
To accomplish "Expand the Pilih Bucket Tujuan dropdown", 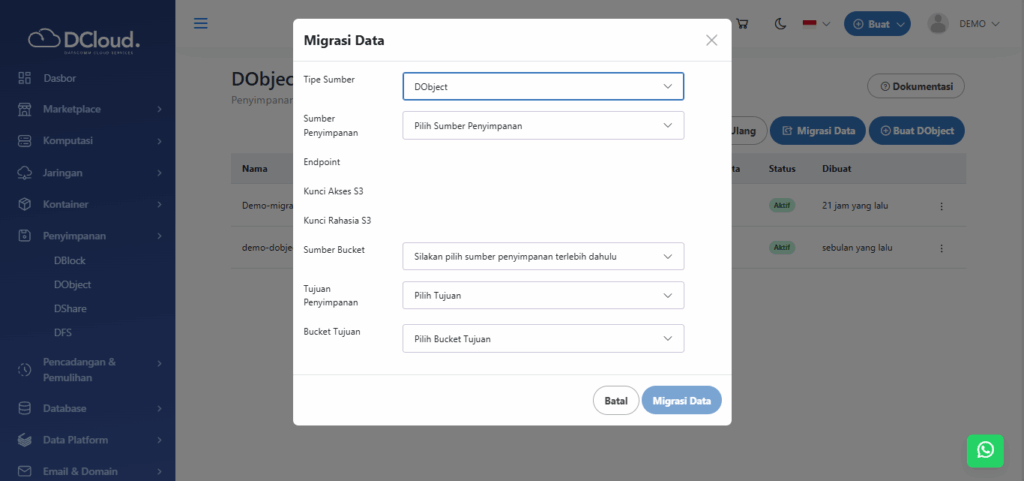I will [x=543, y=339].
